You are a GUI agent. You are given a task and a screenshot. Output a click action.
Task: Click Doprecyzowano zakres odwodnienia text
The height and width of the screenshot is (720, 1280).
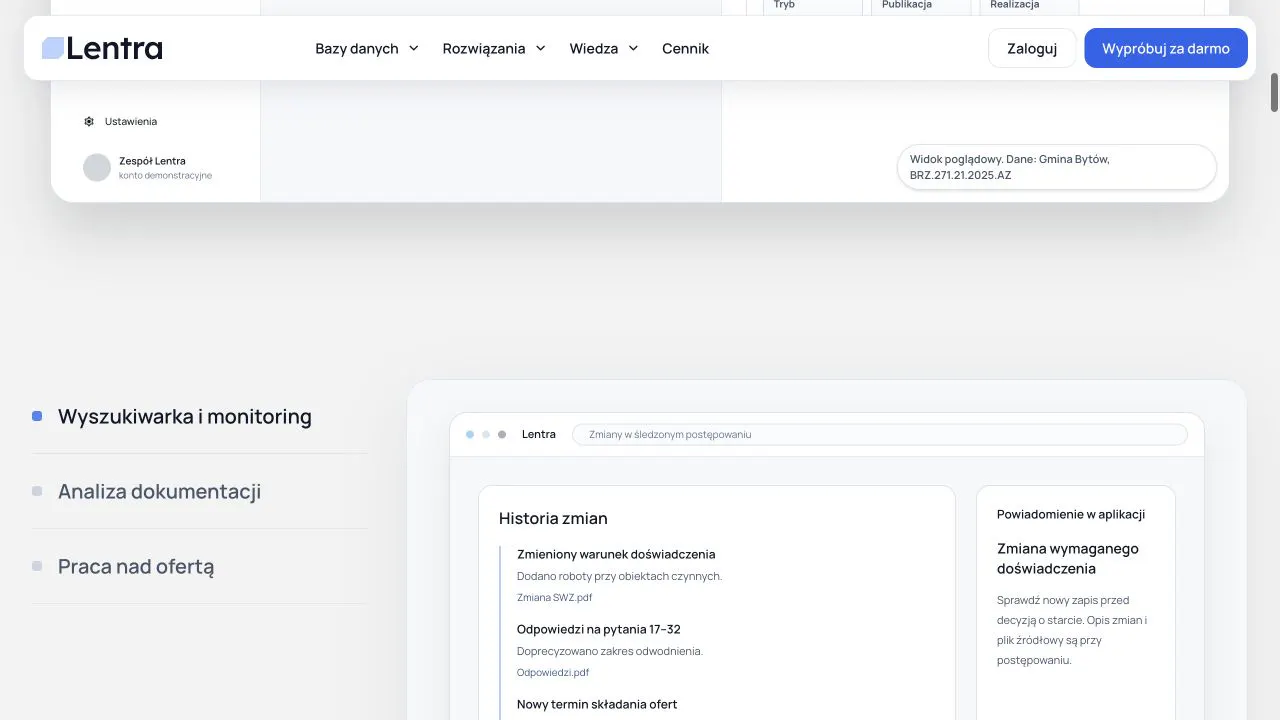pos(610,651)
